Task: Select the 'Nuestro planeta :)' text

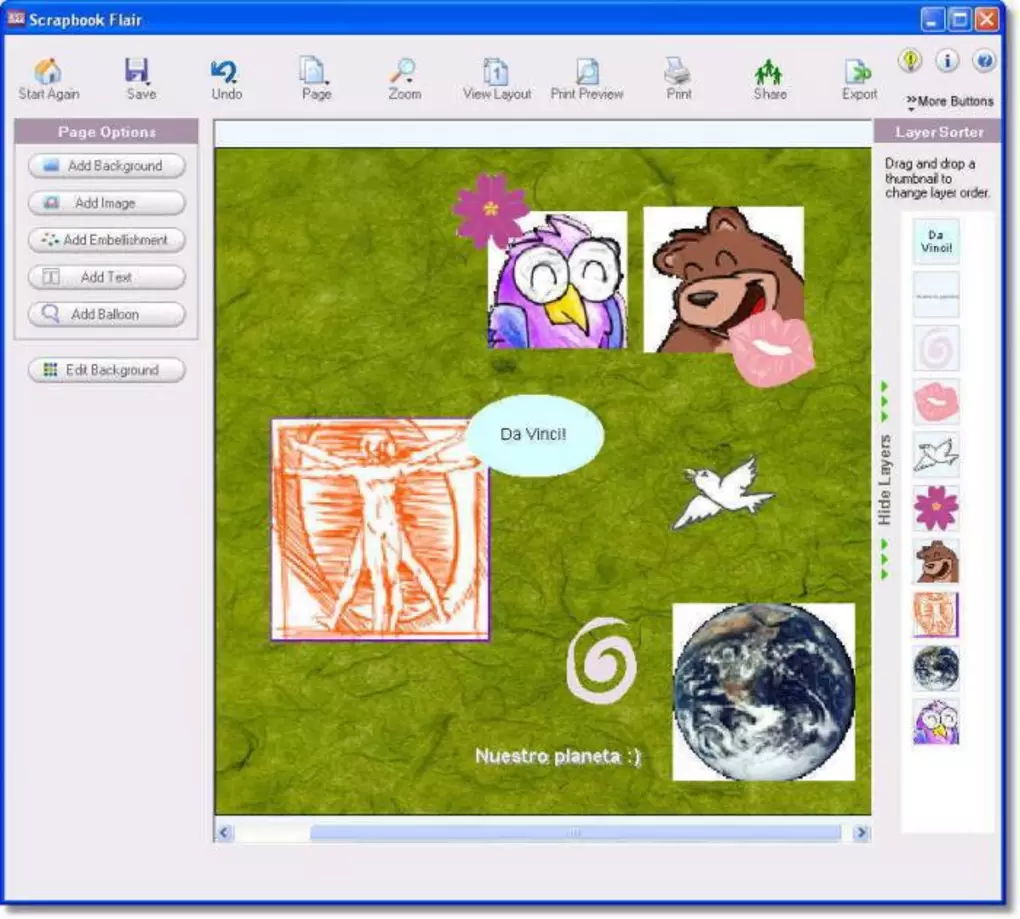Action: (x=557, y=756)
